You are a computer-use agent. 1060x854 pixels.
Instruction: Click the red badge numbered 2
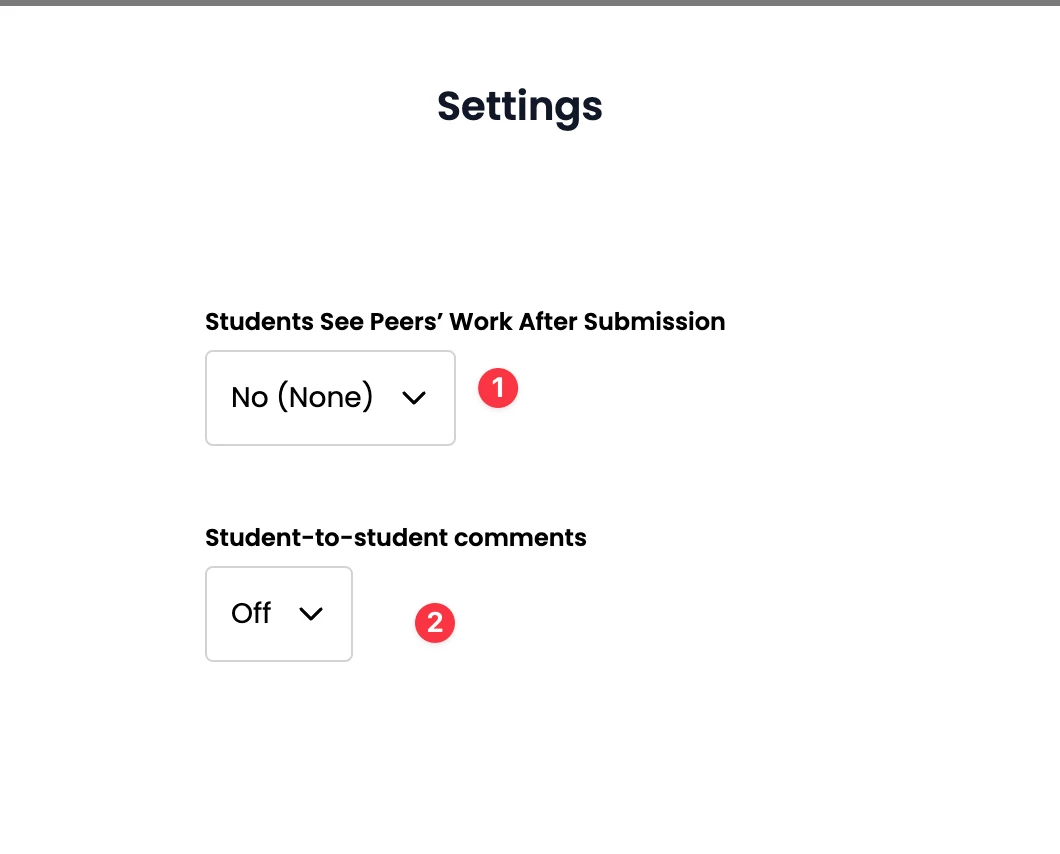tap(435, 623)
